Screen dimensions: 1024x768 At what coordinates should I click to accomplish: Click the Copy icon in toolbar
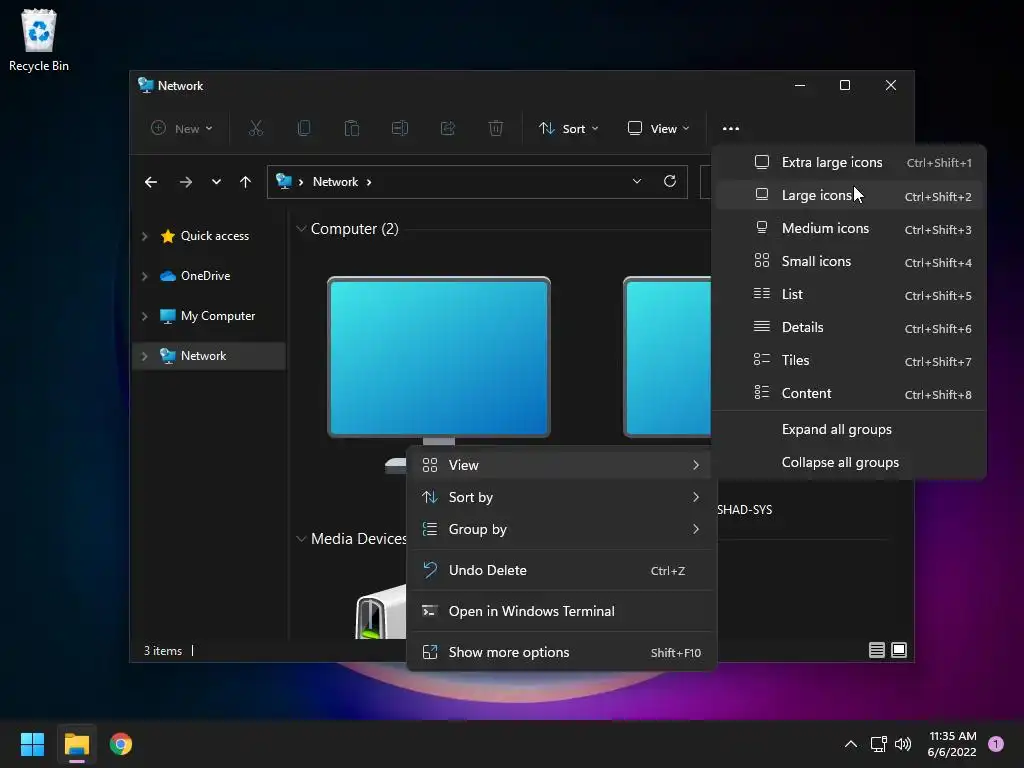[x=304, y=128]
